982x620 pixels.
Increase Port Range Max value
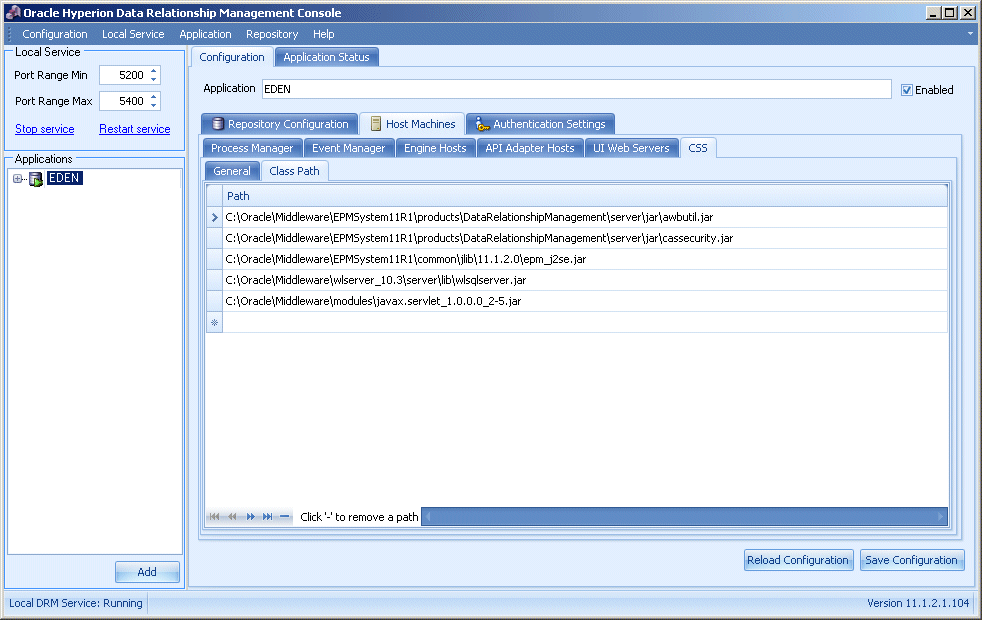point(153,96)
